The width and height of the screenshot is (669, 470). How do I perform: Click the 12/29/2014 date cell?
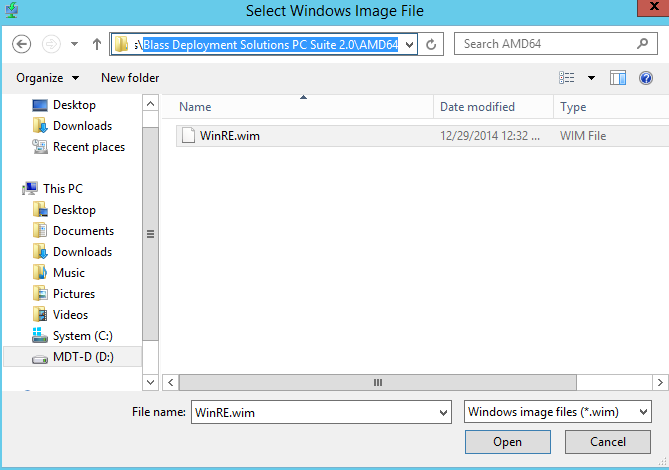coord(490,136)
